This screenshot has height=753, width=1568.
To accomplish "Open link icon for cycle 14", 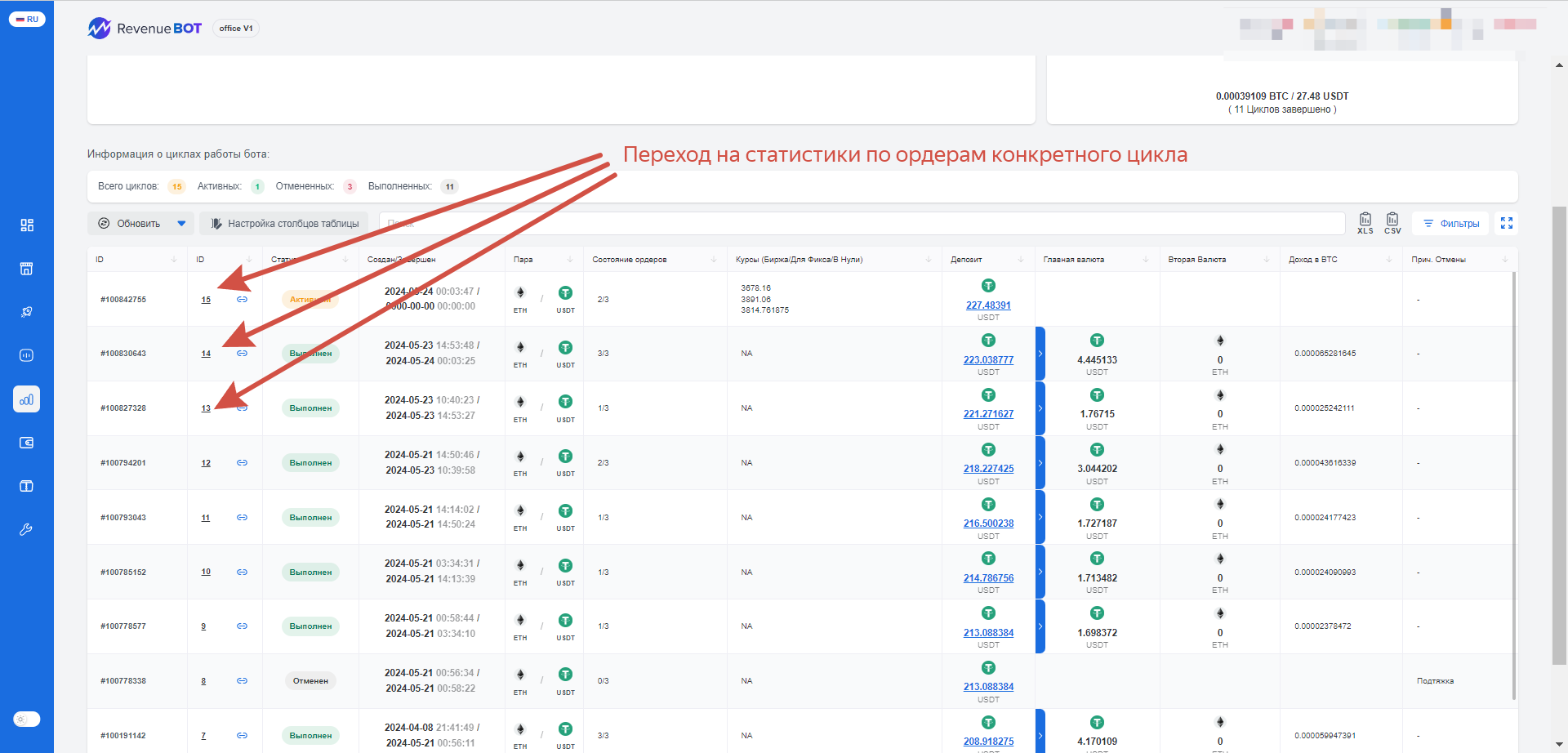I will coord(243,354).
